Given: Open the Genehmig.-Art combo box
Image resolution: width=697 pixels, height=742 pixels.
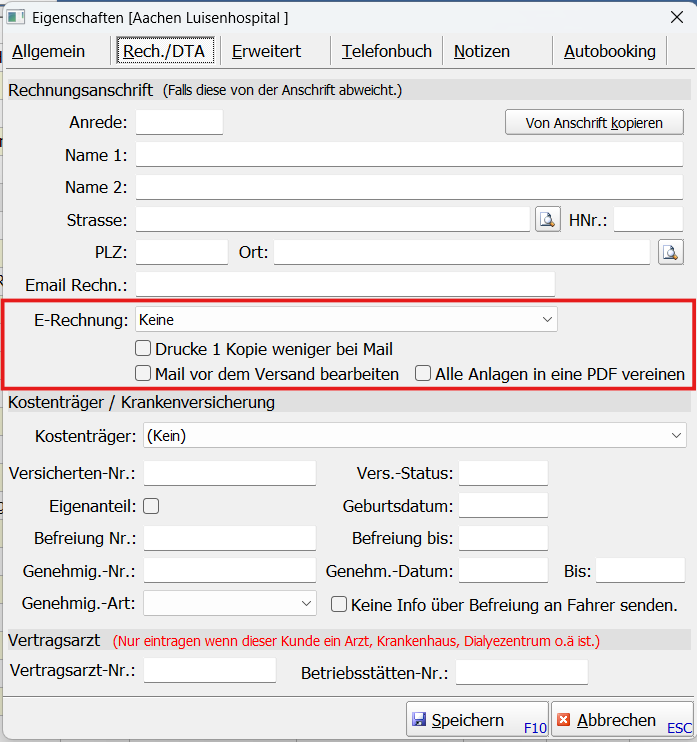Looking at the screenshot, I should point(230,603).
